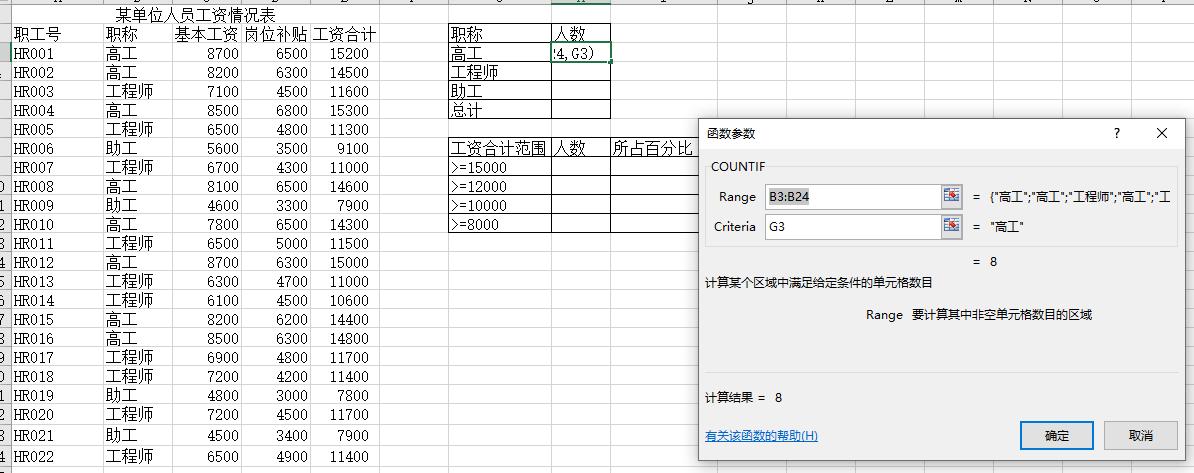
Task: Focus the Criteria input containing G3
Action: pyautogui.click(x=853, y=226)
